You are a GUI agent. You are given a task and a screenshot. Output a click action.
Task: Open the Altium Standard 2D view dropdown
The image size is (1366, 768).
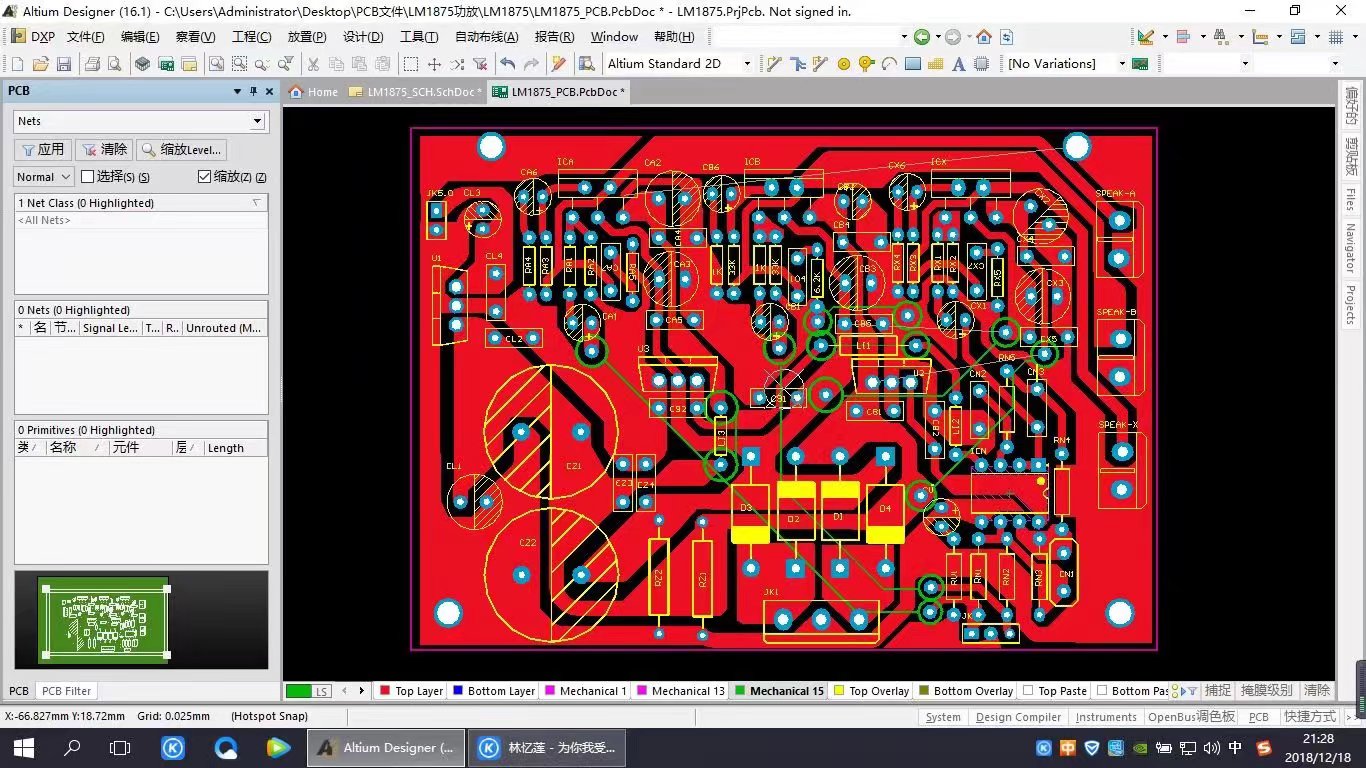tap(746, 64)
